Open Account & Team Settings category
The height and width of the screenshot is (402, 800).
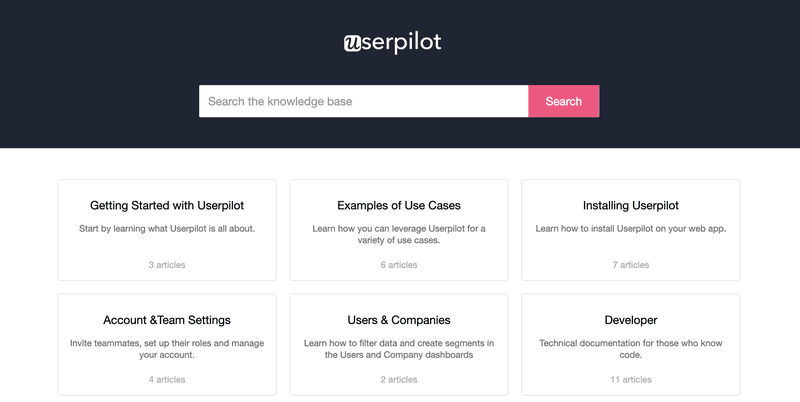[167, 320]
